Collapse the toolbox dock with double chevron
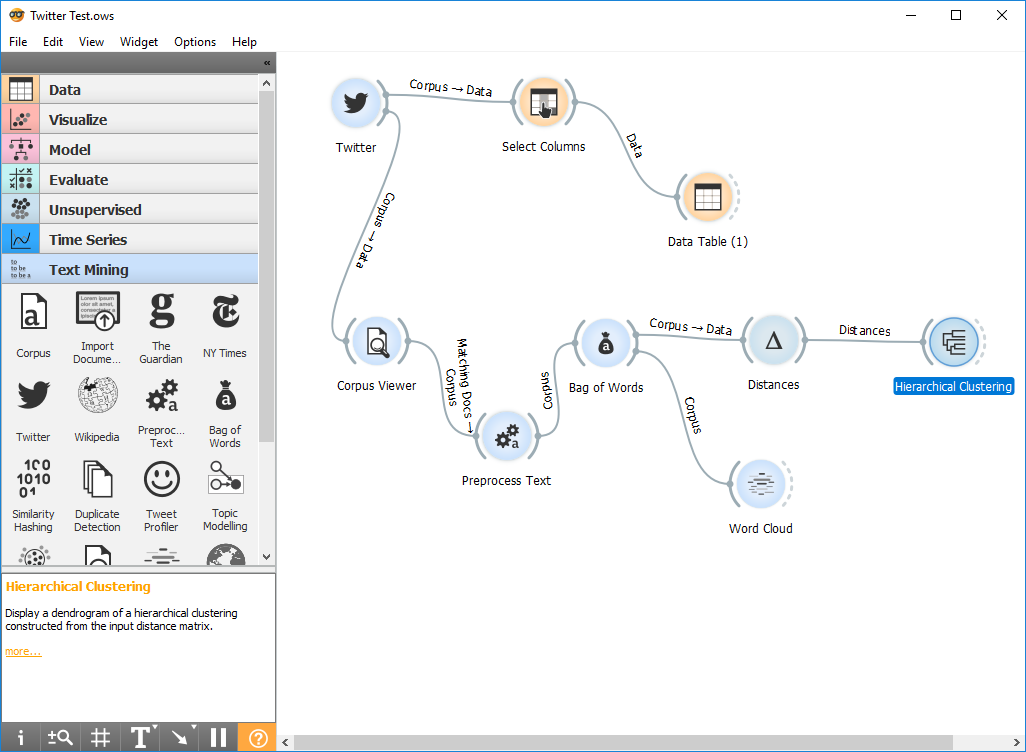Image resolution: width=1026 pixels, height=752 pixels. (x=267, y=63)
